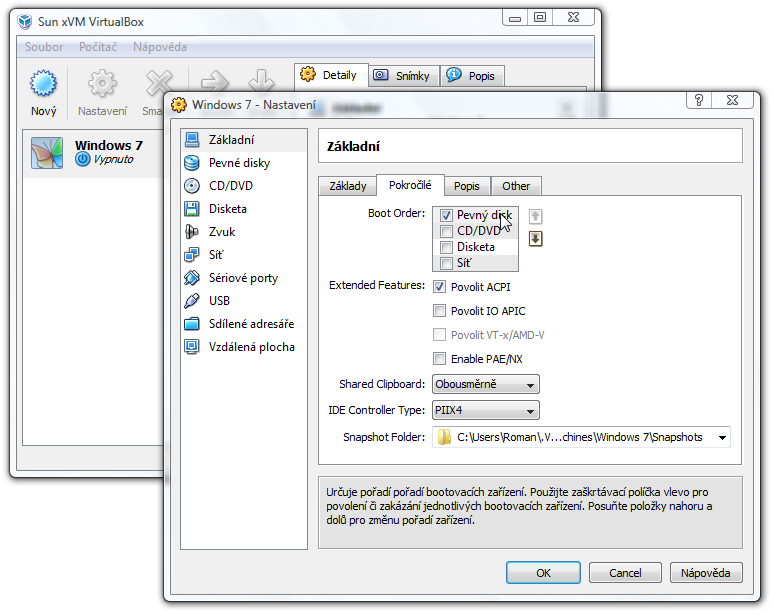Open the Shared Clipboard dropdown

tap(486, 384)
